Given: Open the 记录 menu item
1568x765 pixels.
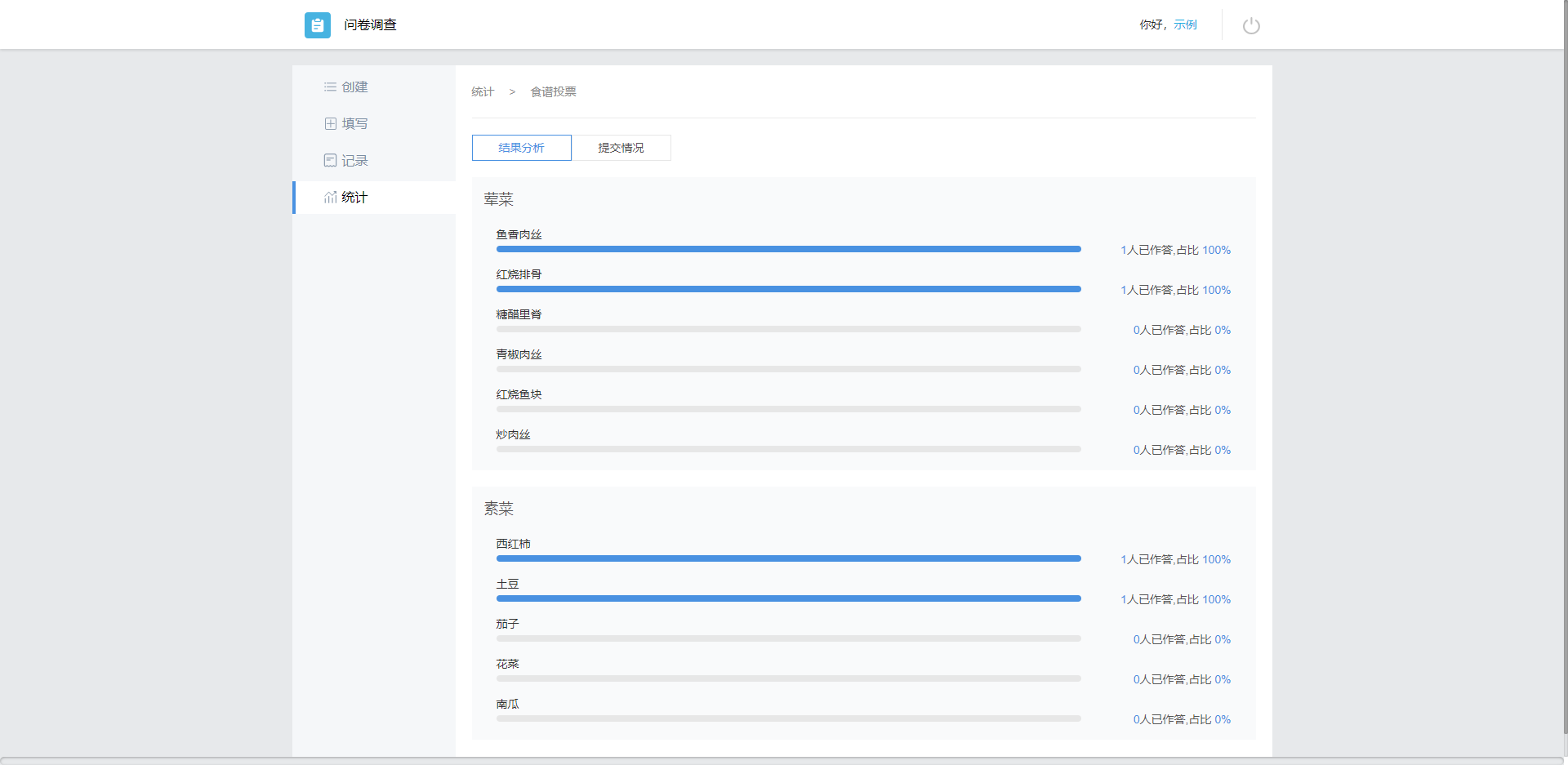Looking at the screenshot, I should pos(375,160).
